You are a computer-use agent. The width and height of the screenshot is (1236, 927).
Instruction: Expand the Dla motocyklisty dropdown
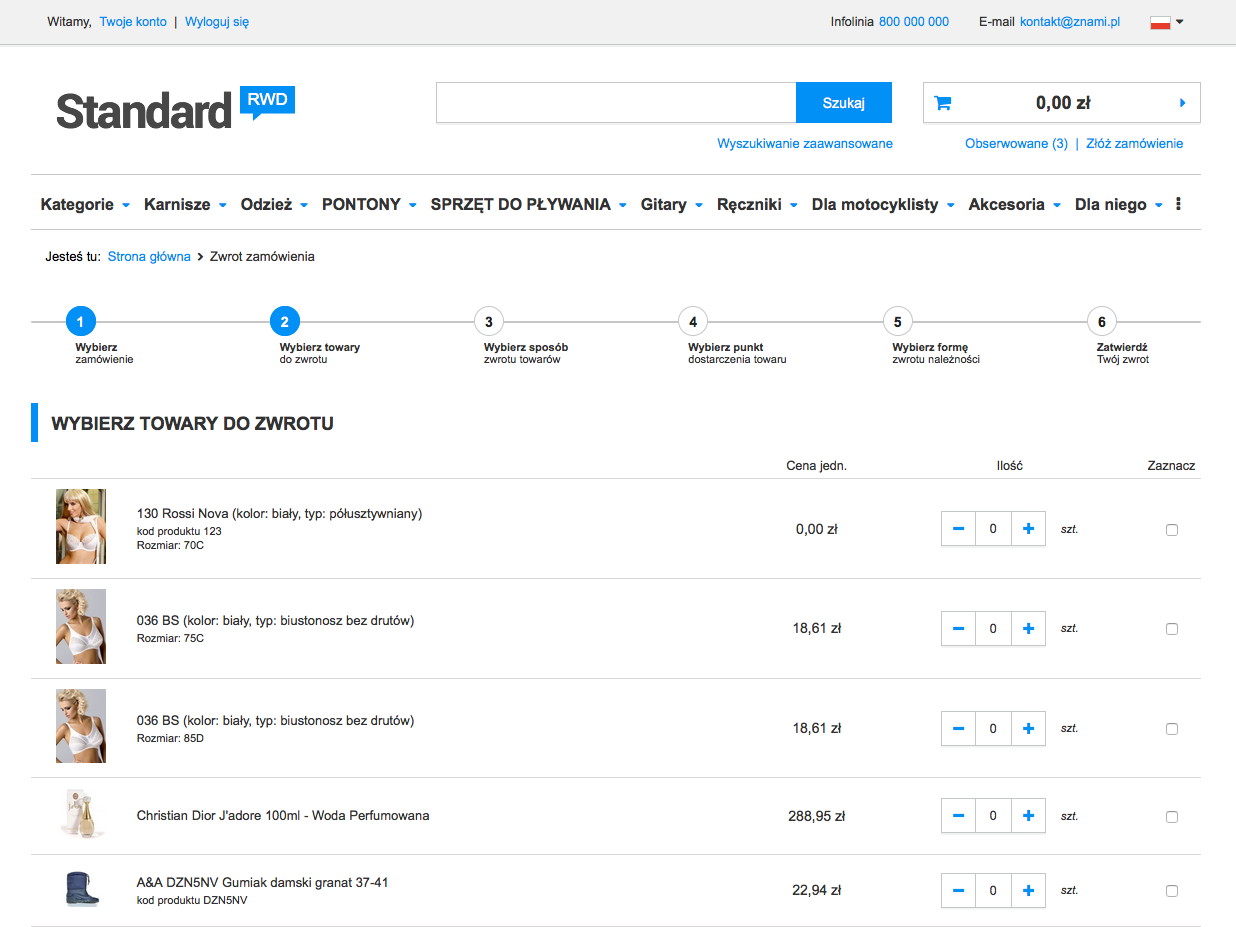(882, 204)
